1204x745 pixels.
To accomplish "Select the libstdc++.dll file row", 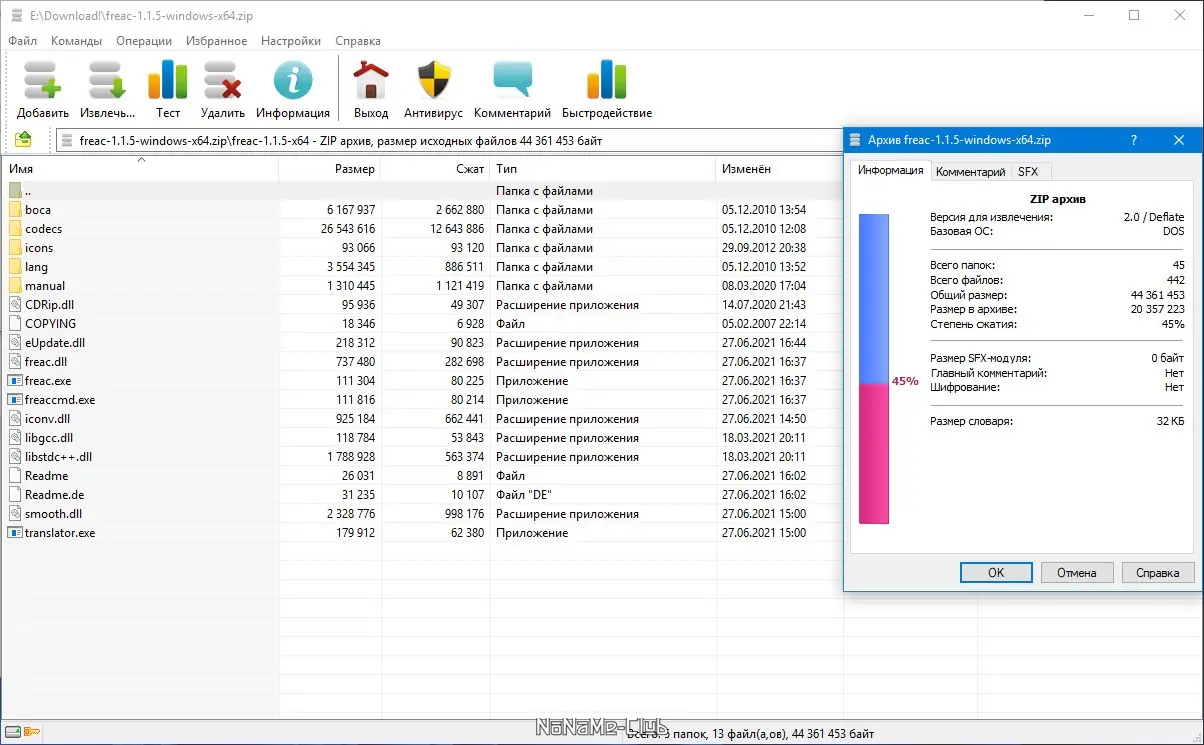I will click(422, 456).
